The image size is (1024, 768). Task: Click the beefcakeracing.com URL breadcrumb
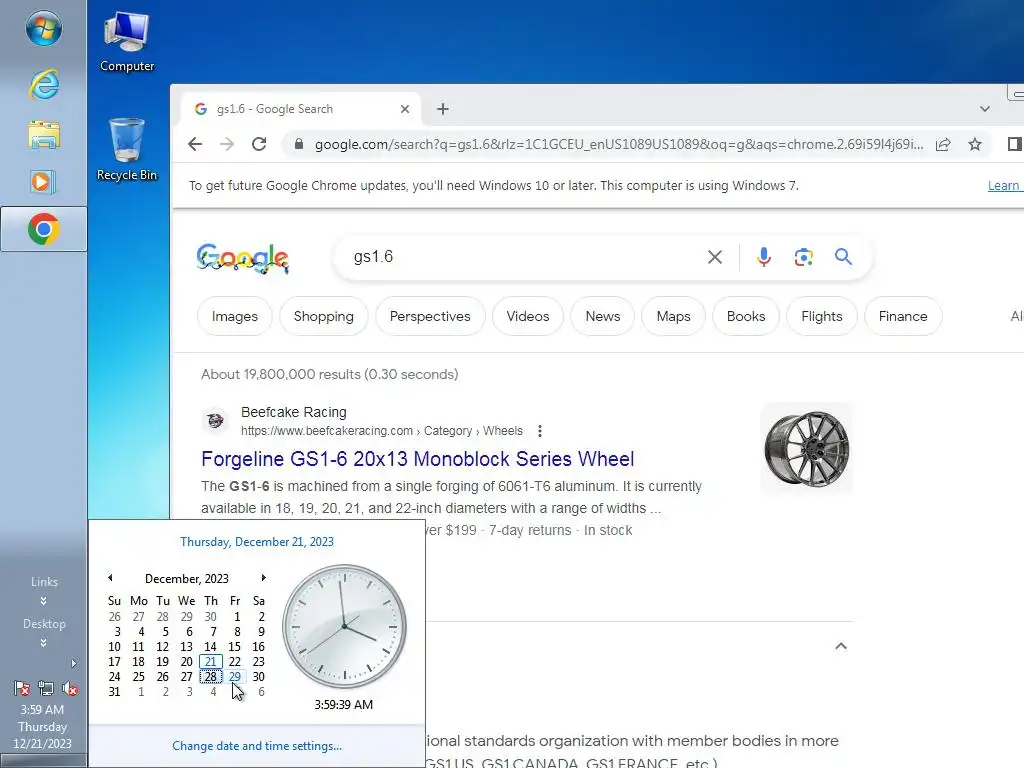click(x=381, y=431)
